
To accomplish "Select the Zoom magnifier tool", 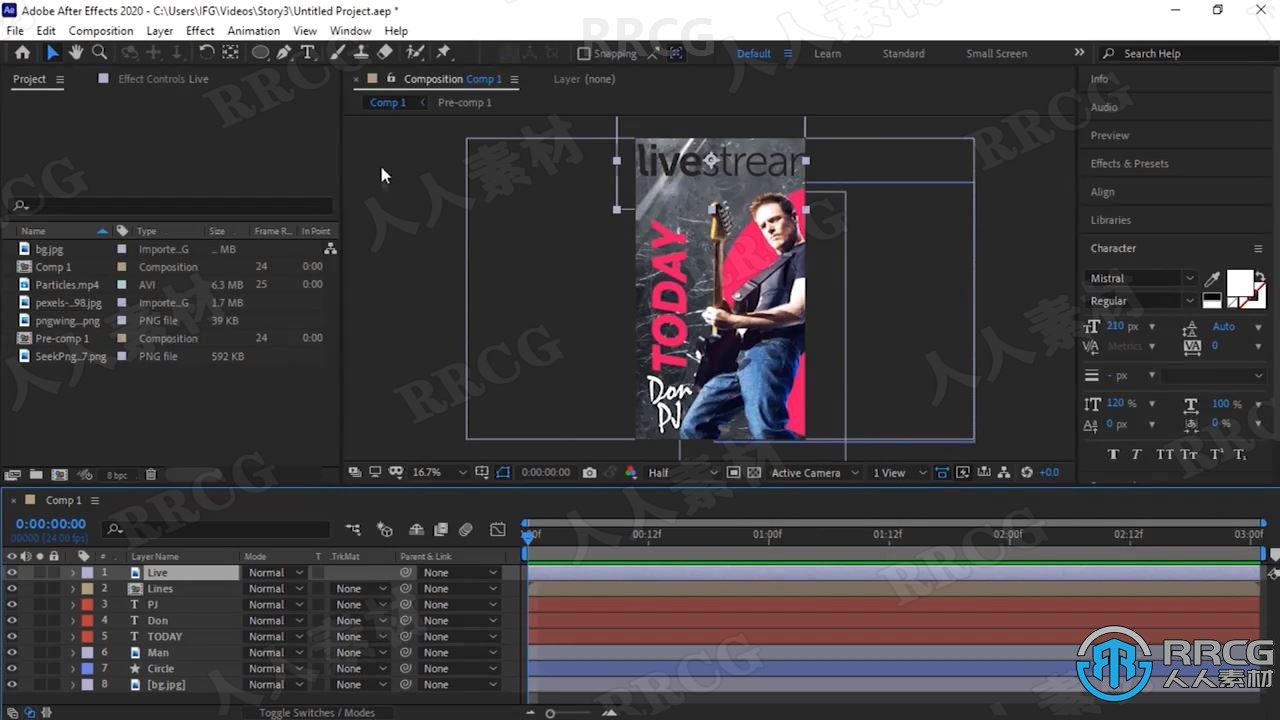I will [x=99, y=52].
